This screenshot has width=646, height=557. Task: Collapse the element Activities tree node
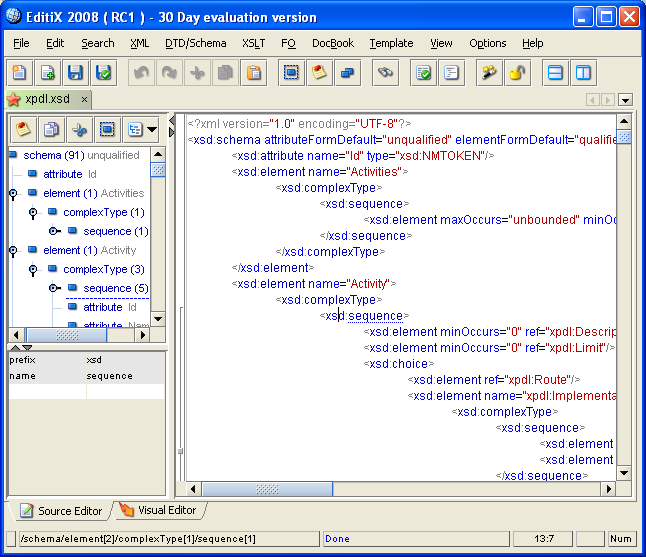coord(13,193)
